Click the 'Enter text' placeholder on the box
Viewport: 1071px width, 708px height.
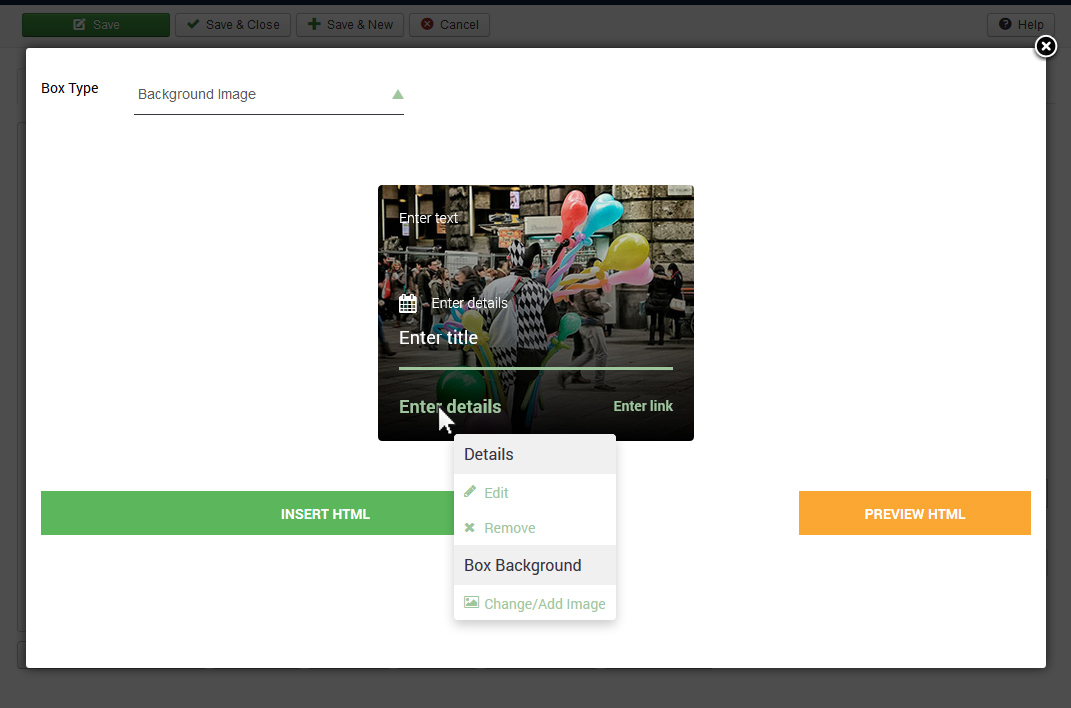tap(428, 218)
